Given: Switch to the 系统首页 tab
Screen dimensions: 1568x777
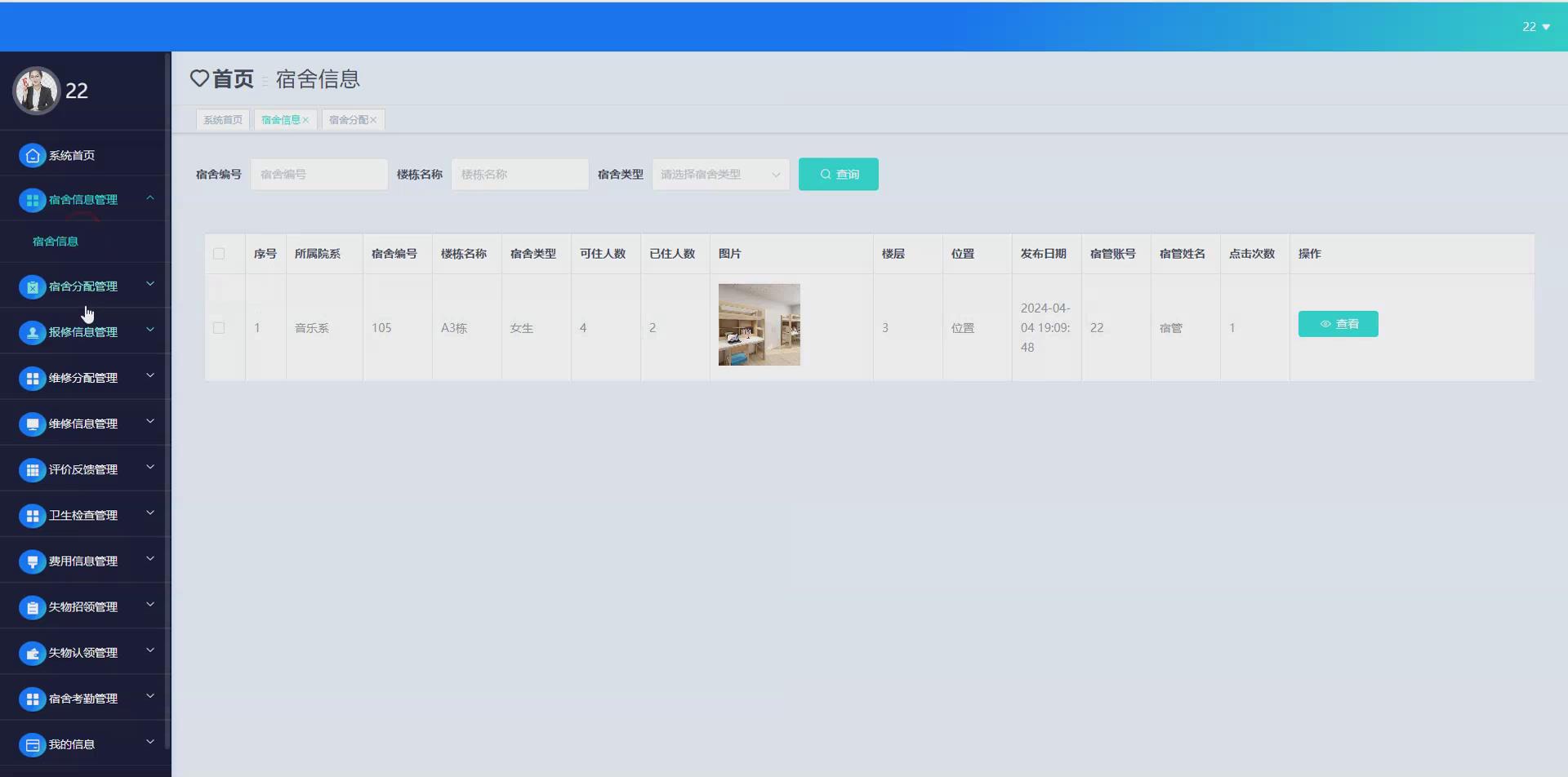Looking at the screenshot, I should (x=223, y=120).
